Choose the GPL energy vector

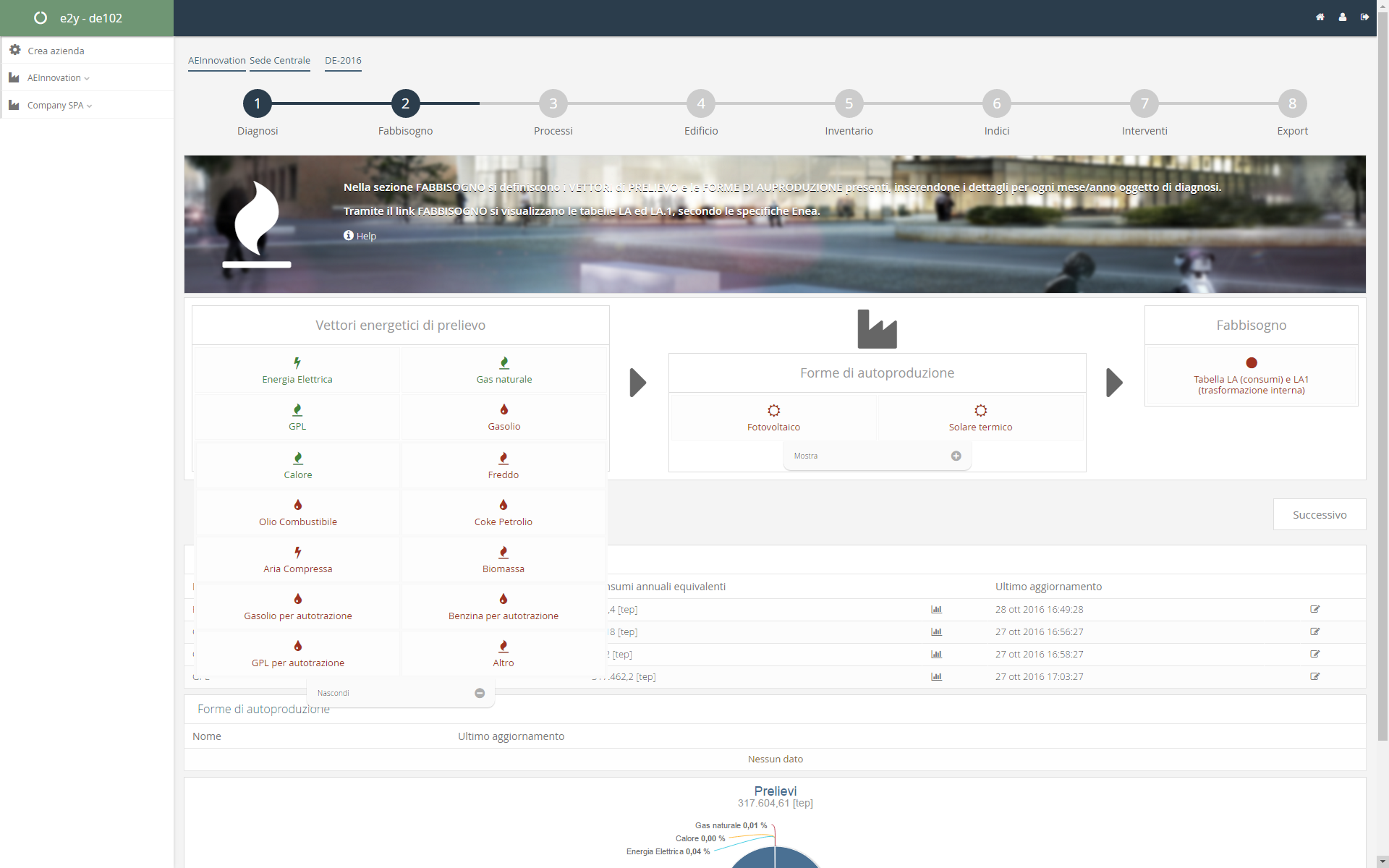pyautogui.click(x=297, y=417)
